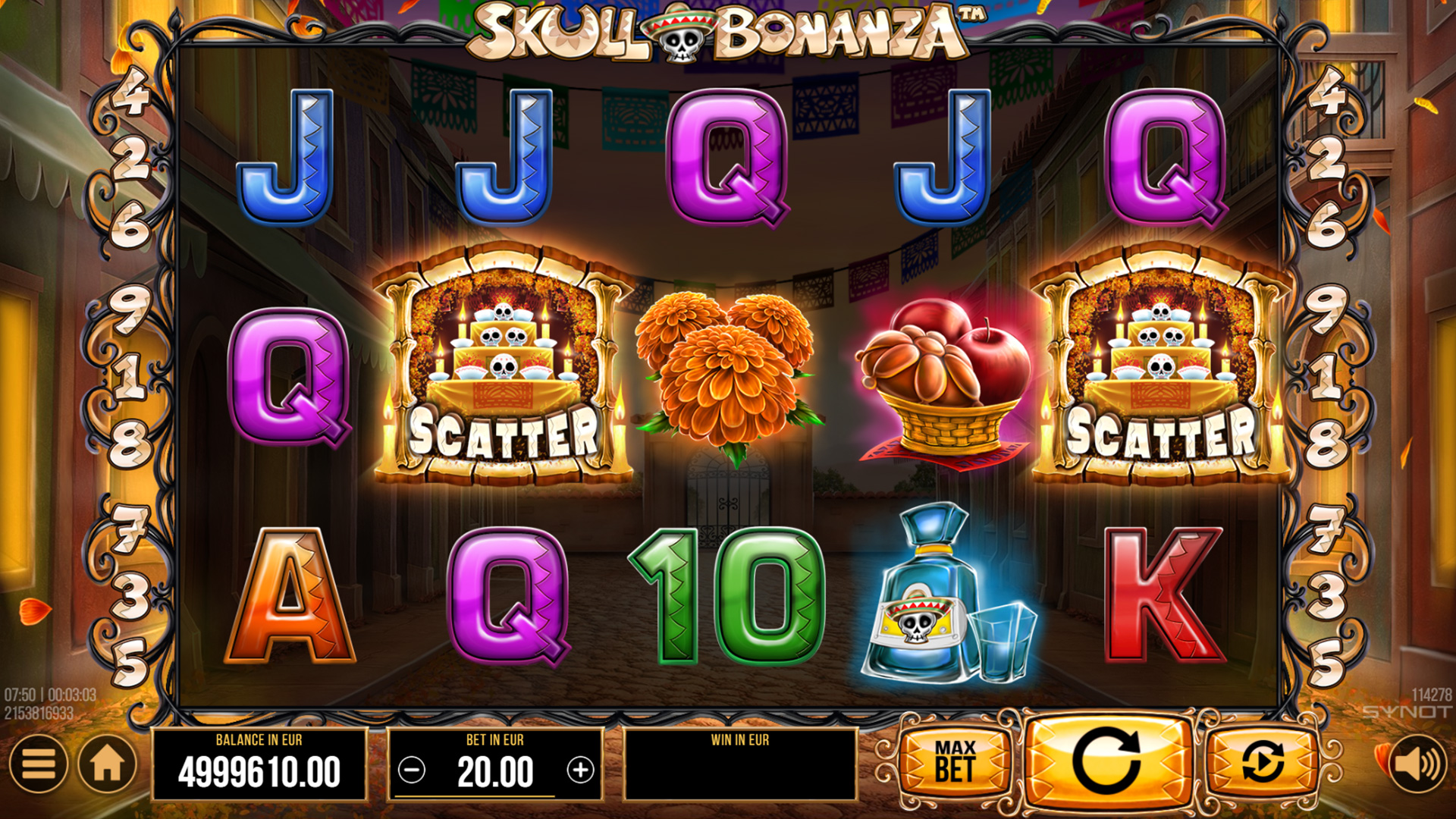Image resolution: width=1456 pixels, height=819 pixels.
Task: Click the Win in EUR display
Action: (740, 764)
